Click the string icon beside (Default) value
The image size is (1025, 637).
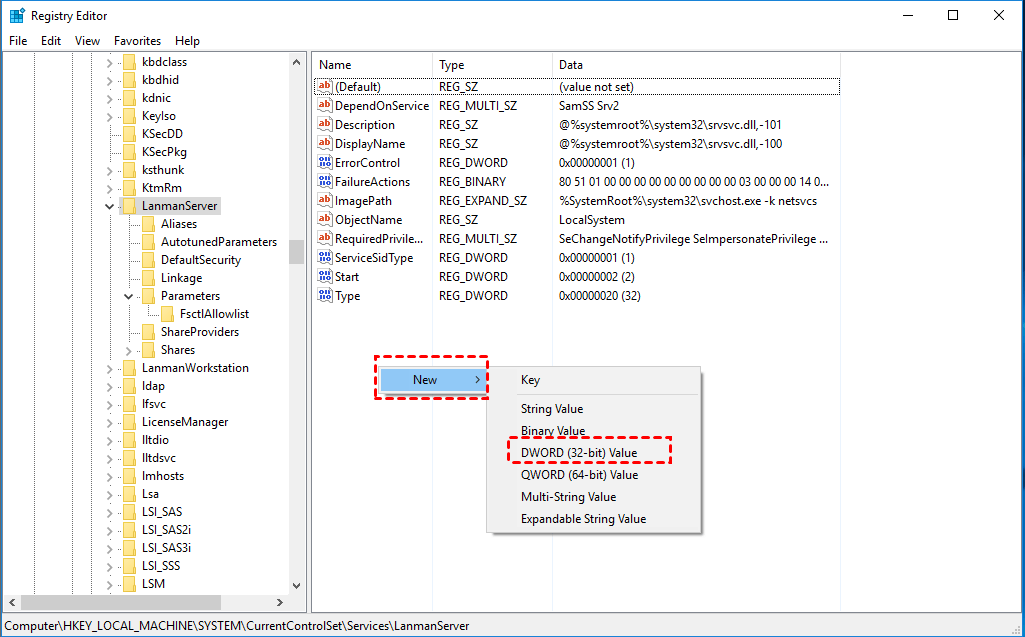click(x=324, y=86)
